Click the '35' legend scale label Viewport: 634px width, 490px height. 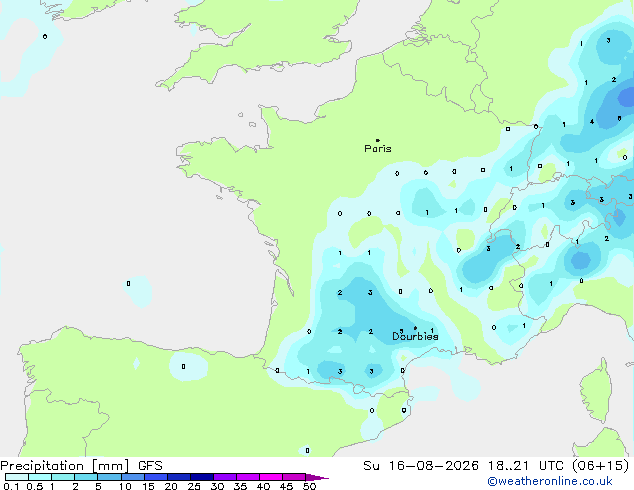coord(240,486)
